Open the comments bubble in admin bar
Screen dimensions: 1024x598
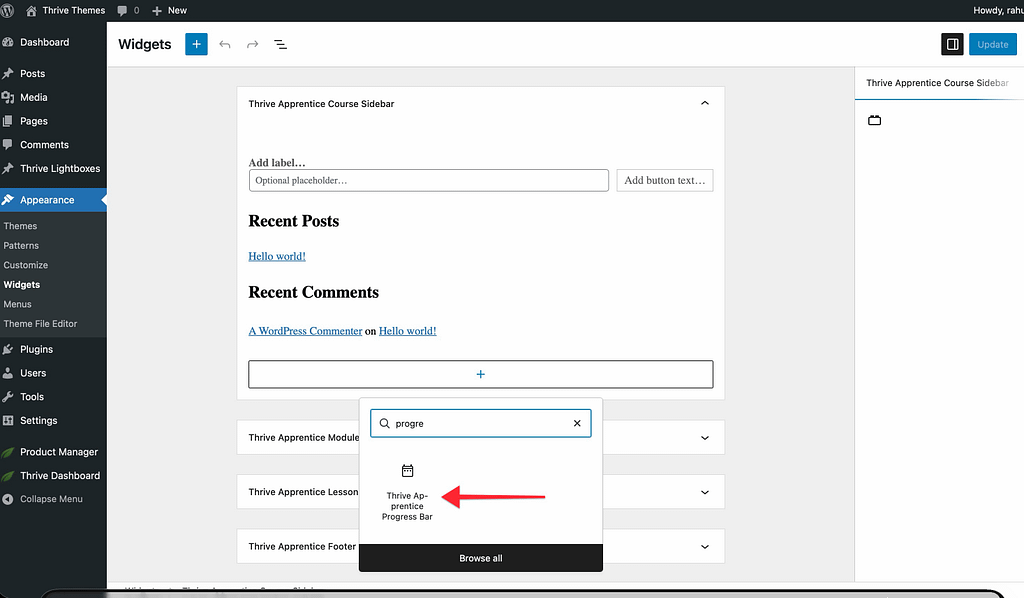[127, 10]
